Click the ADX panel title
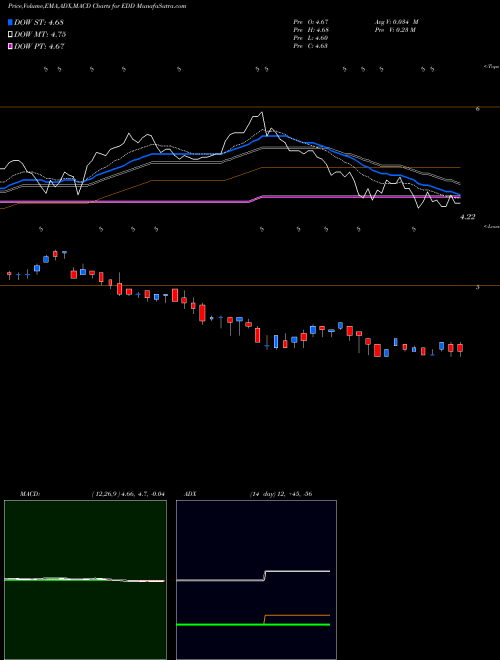 191,494
